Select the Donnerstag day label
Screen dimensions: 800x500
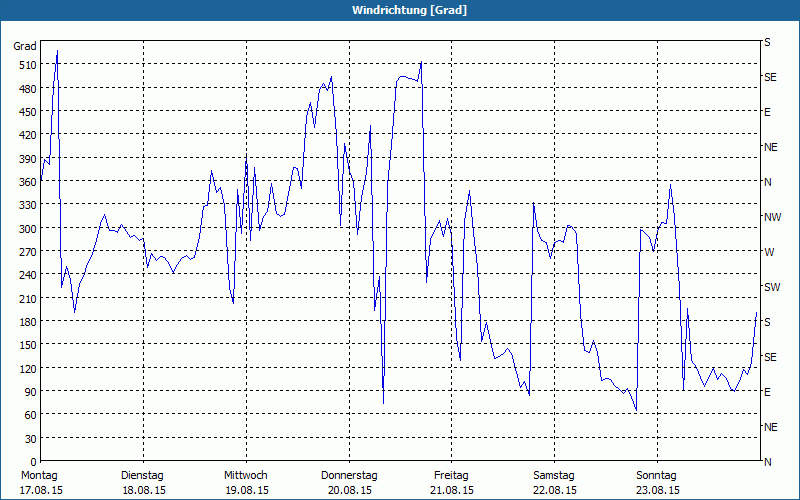349,476
